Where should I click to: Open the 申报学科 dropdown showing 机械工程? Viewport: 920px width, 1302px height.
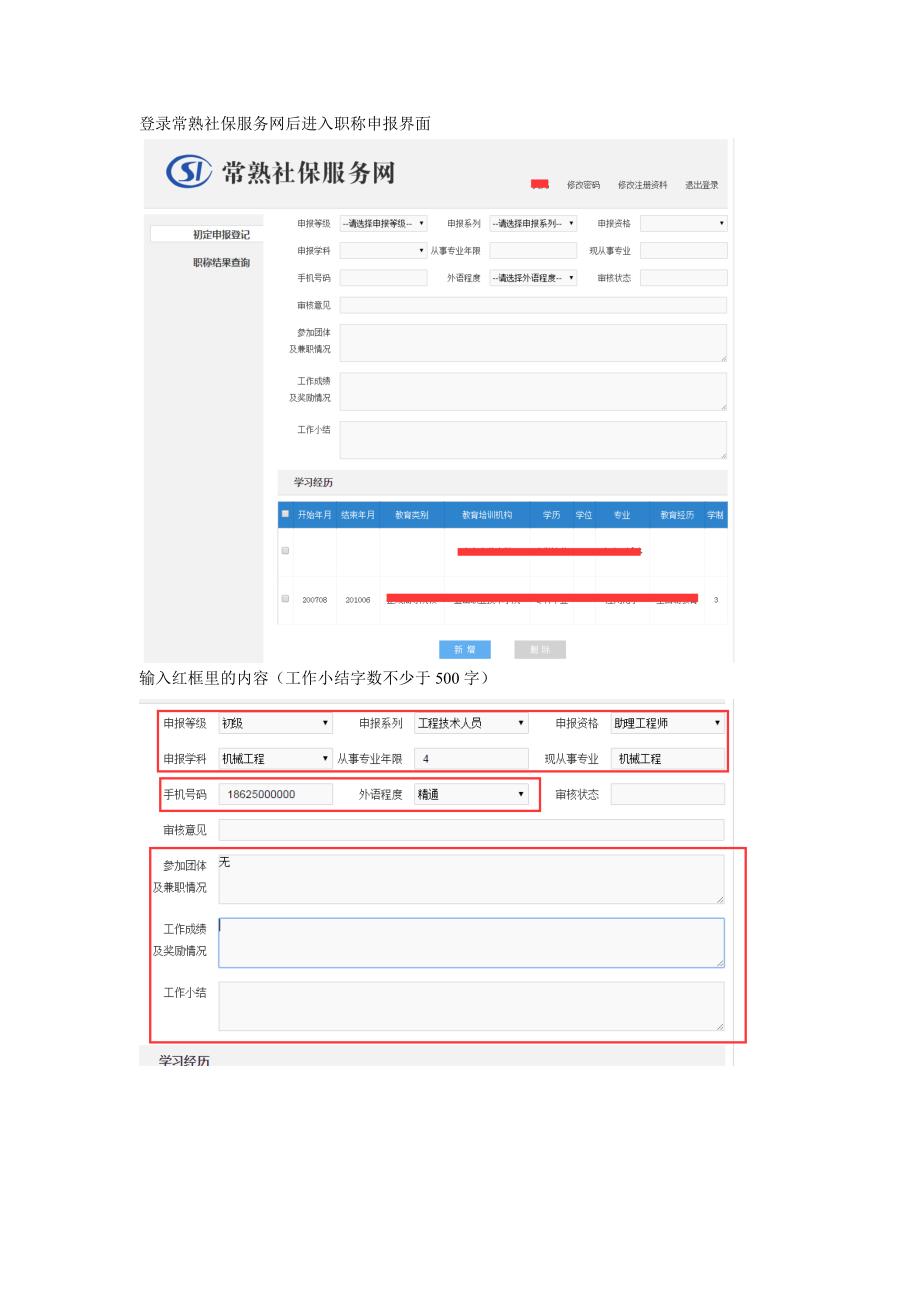(x=275, y=759)
